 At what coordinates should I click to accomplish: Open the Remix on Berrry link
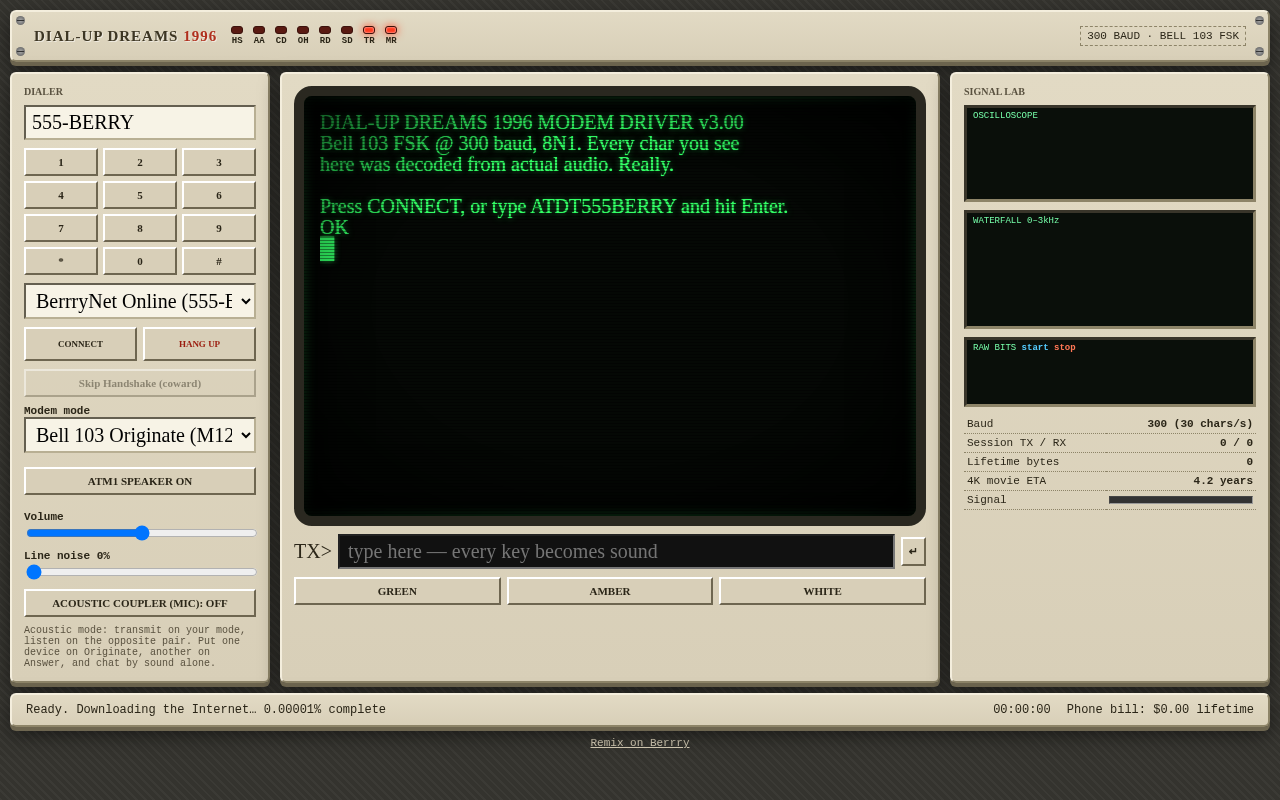tap(640, 743)
